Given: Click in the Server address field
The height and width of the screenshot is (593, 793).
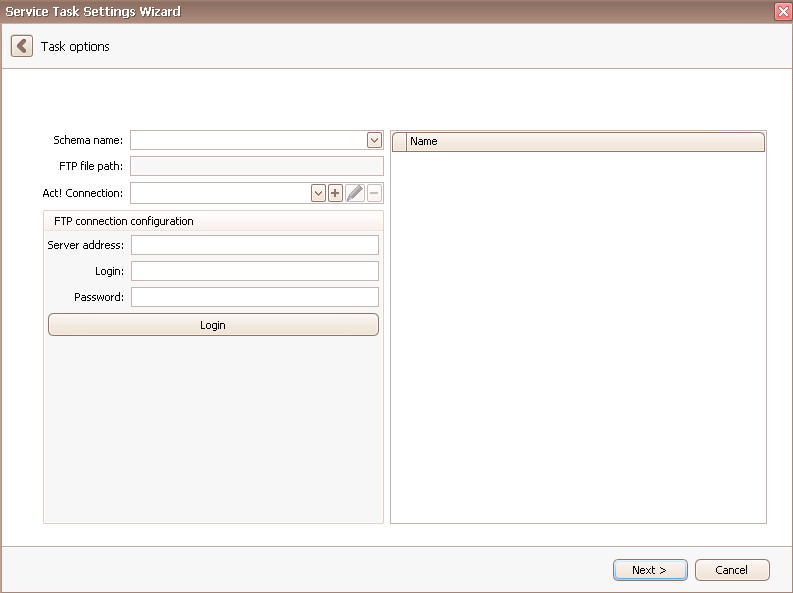Looking at the screenshot, I should click(x=255, y=245).
